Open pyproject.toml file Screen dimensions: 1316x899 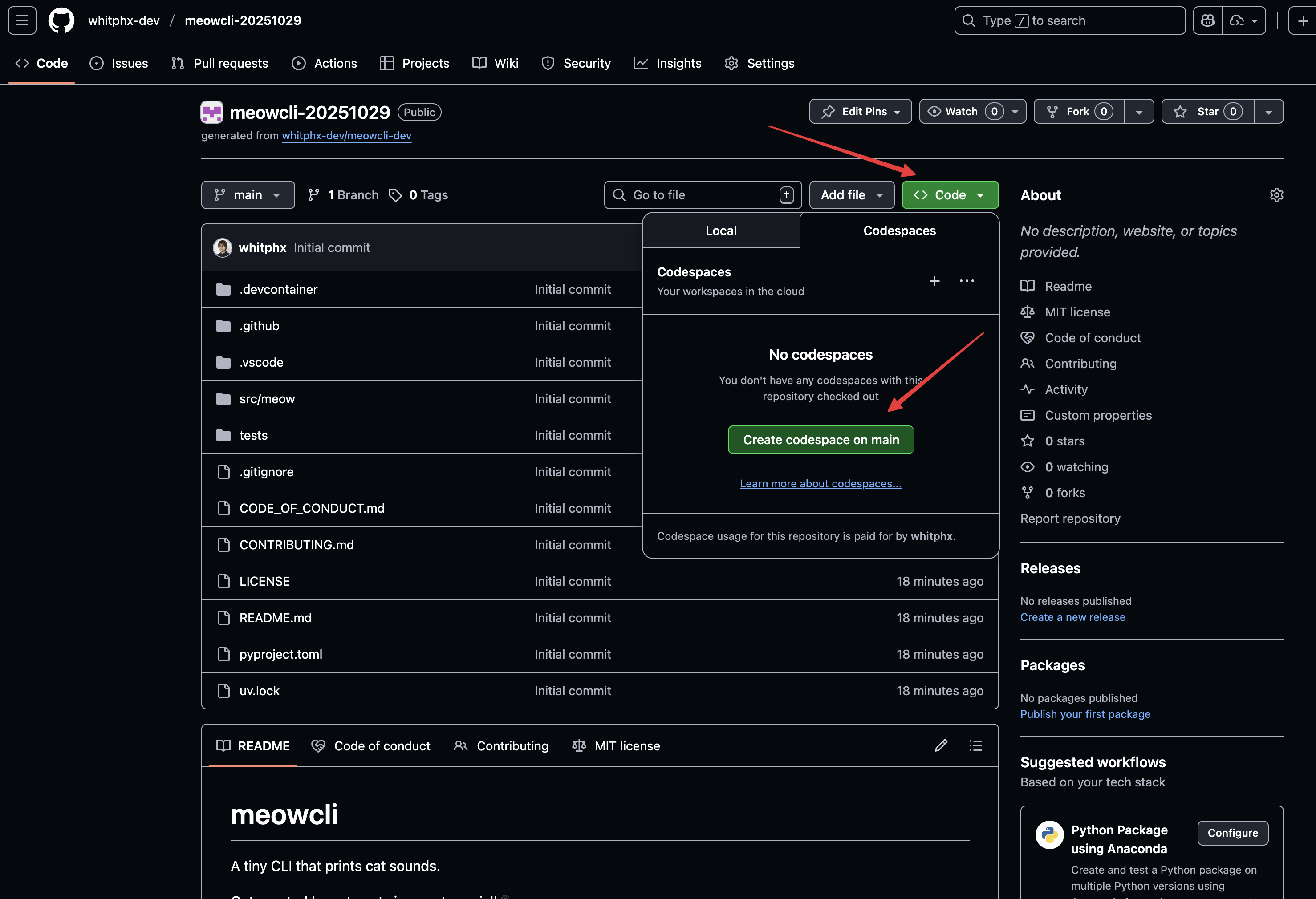280,654
